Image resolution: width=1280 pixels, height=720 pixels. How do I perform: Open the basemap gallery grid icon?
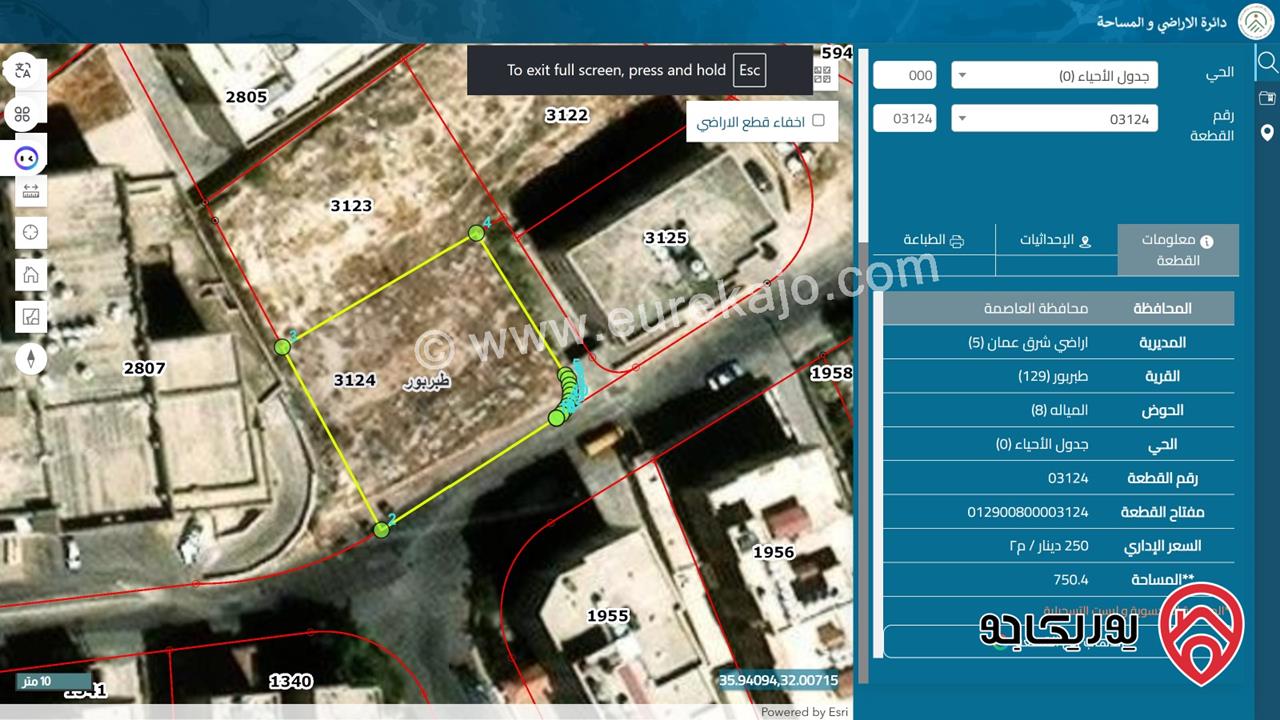point(22,114)
